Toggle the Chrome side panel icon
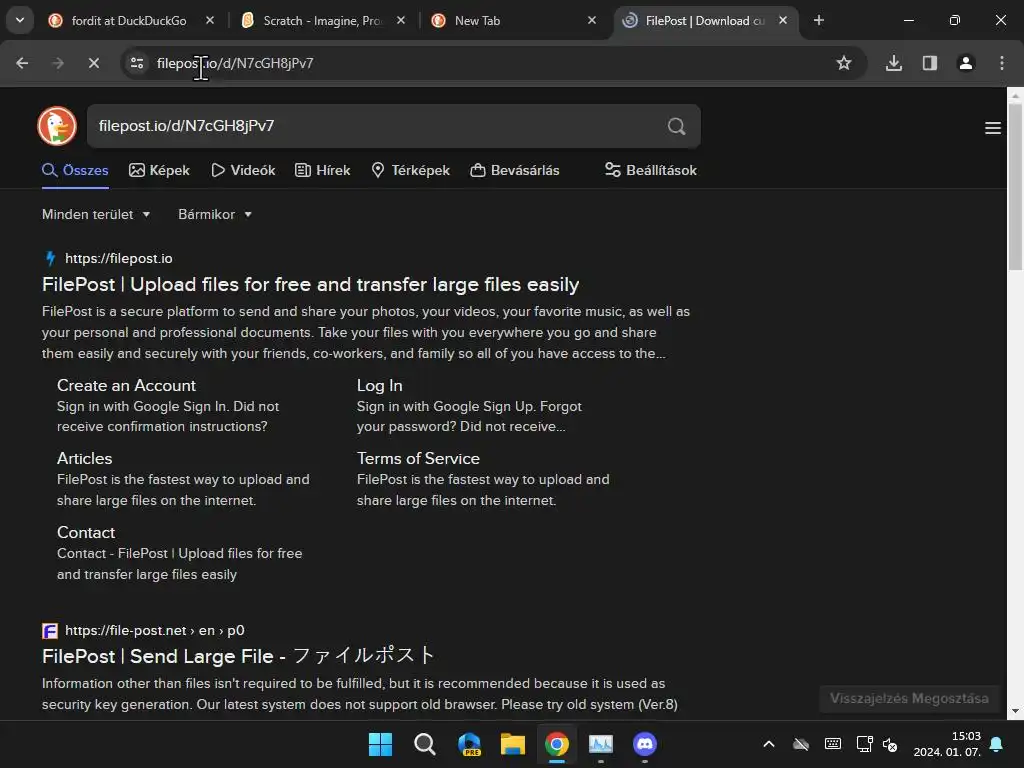The width and height of the screenshot is (1024, 768). (930, 63)
